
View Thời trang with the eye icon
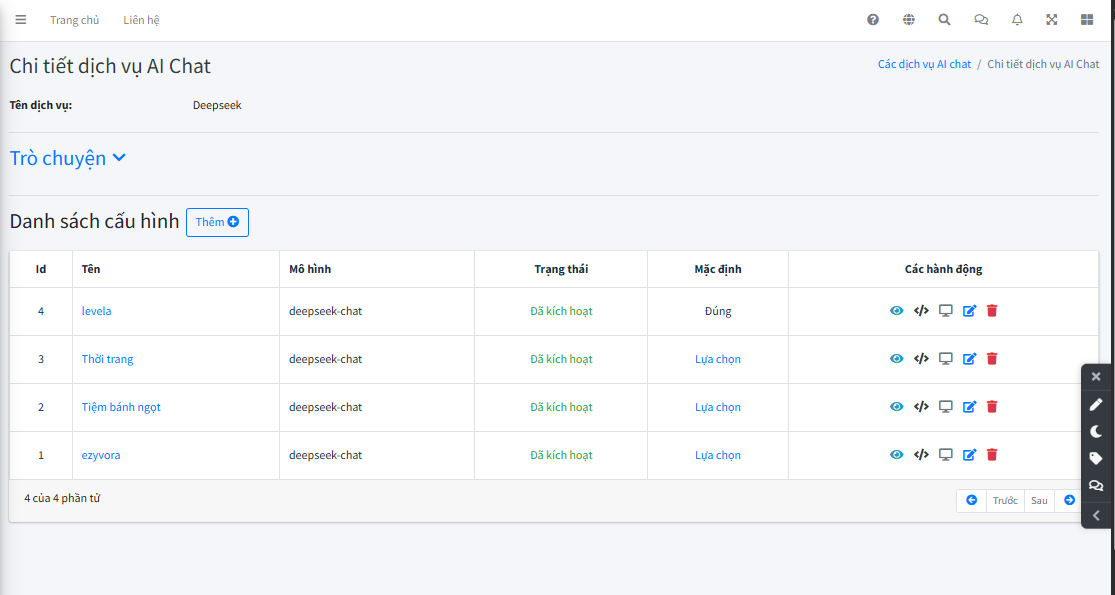[897, 359]
